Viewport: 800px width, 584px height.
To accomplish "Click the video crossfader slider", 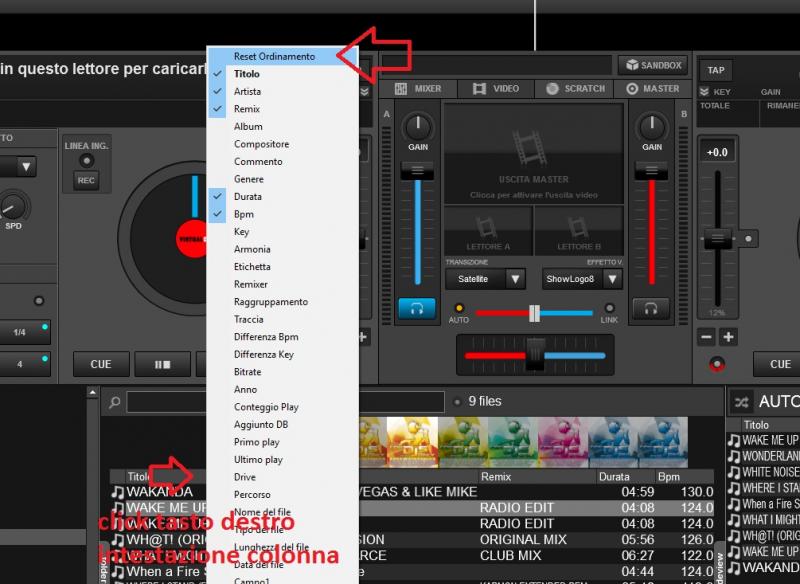I will (534, 313).
